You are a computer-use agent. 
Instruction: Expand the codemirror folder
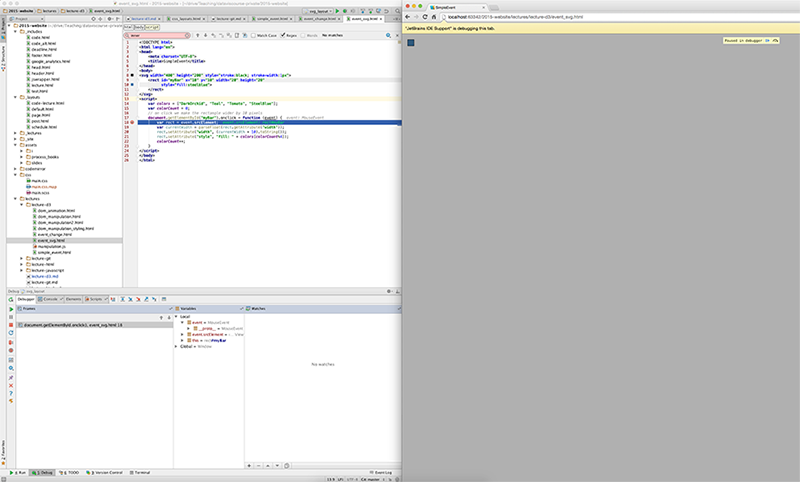(x=15, y=169)
